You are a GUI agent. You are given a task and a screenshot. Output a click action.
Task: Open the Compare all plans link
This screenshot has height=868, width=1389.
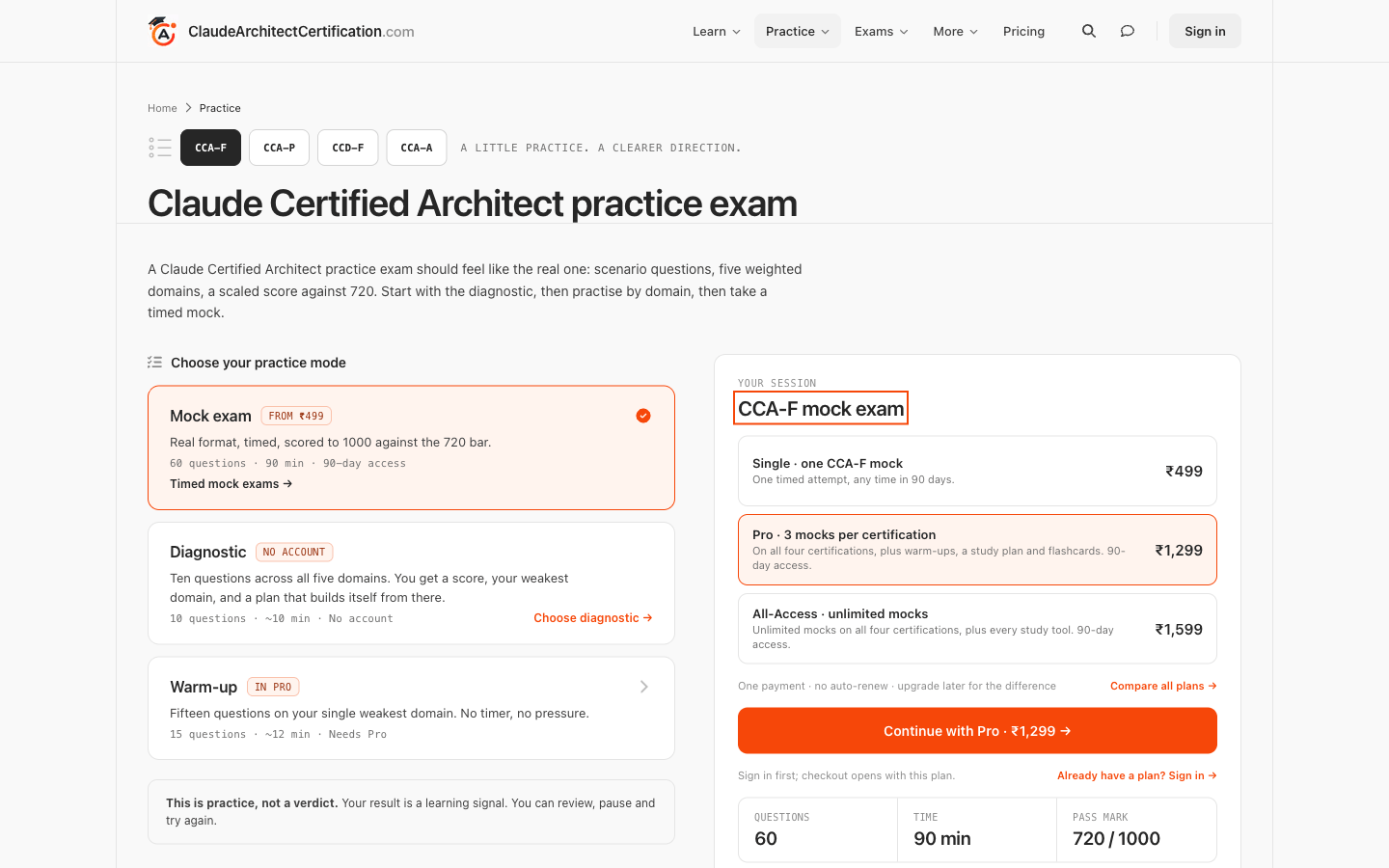pyautogui.click(x=1163, y=686)
